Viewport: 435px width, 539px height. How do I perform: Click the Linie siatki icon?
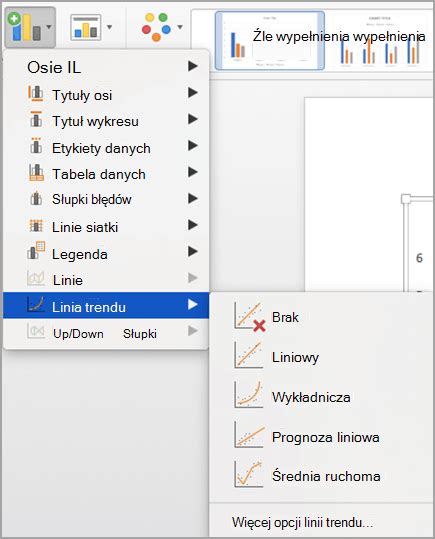(36, 226)
